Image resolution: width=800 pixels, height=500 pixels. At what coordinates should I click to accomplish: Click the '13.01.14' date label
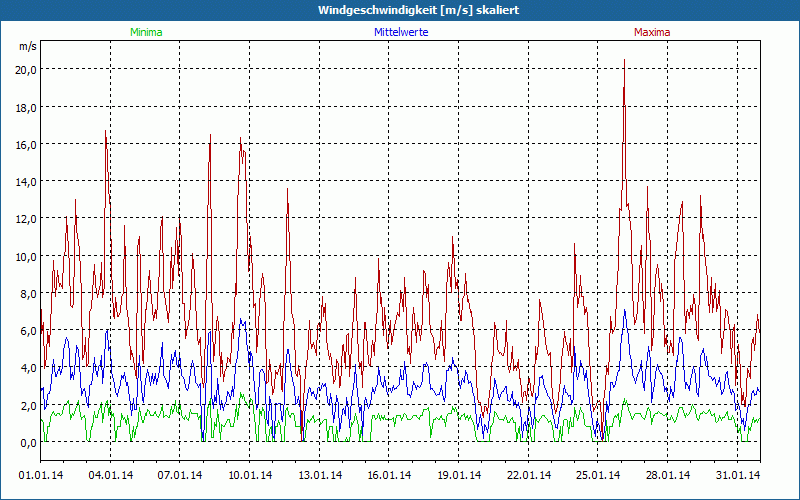tap(320, 475)
